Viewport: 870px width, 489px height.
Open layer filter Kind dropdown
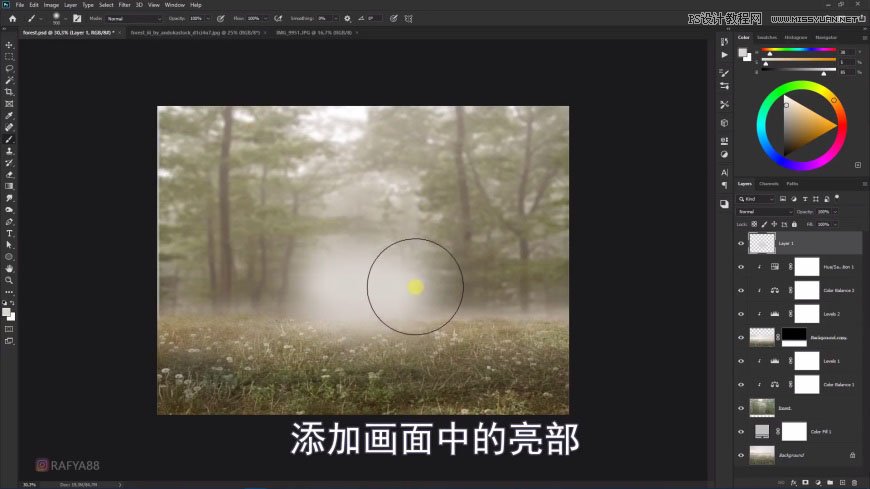pos(756,199)
